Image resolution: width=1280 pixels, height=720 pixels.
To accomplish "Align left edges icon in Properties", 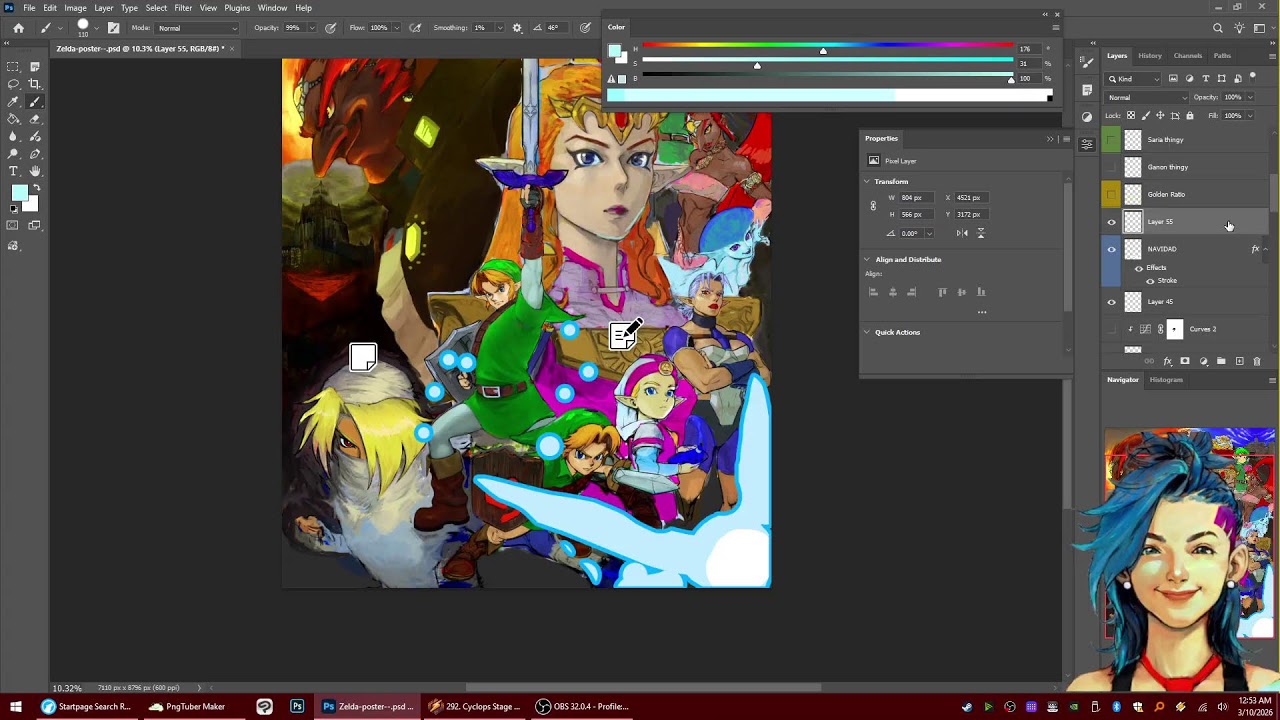I will 873,292.
